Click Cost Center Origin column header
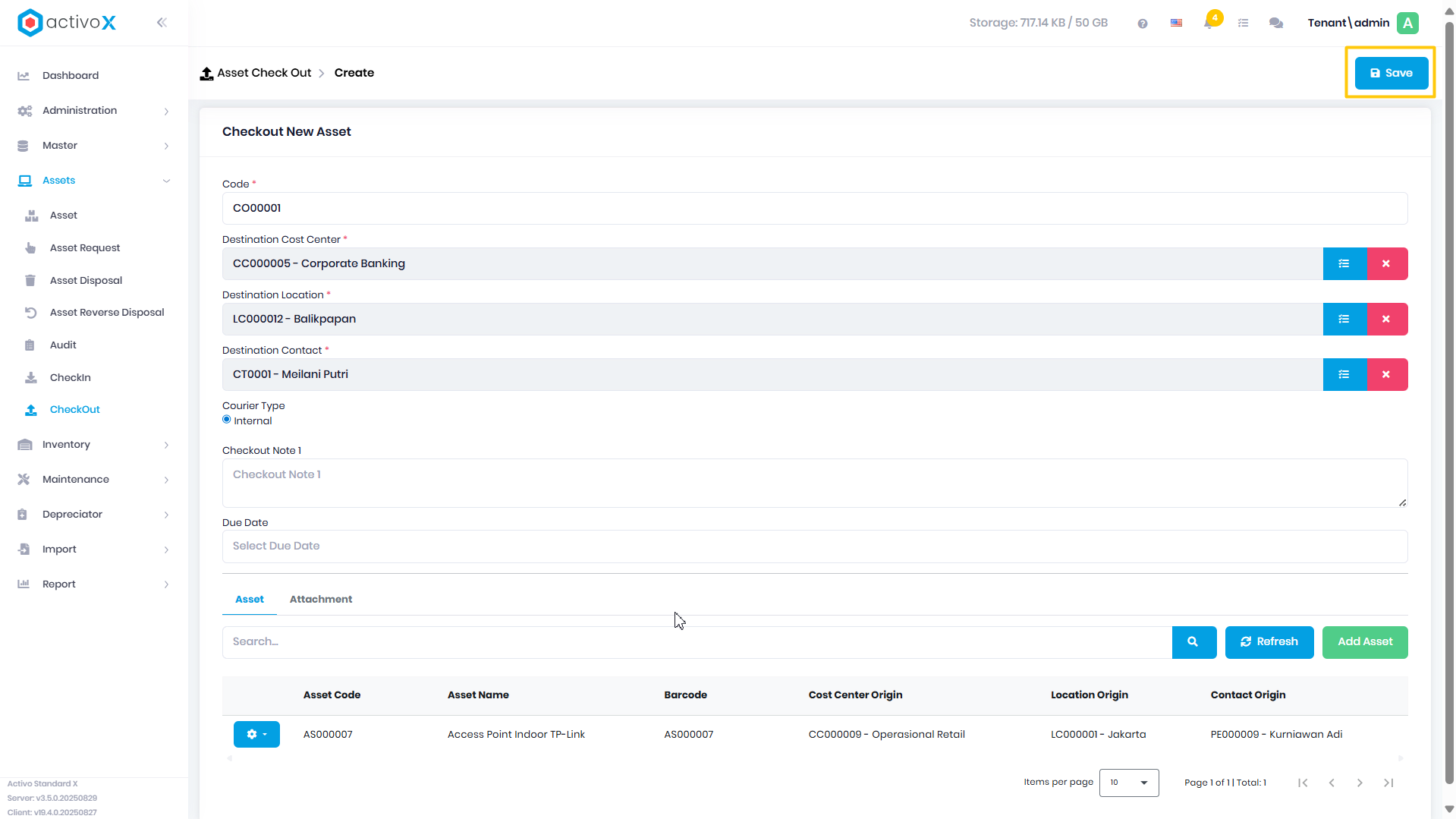 tap(855, 695)
